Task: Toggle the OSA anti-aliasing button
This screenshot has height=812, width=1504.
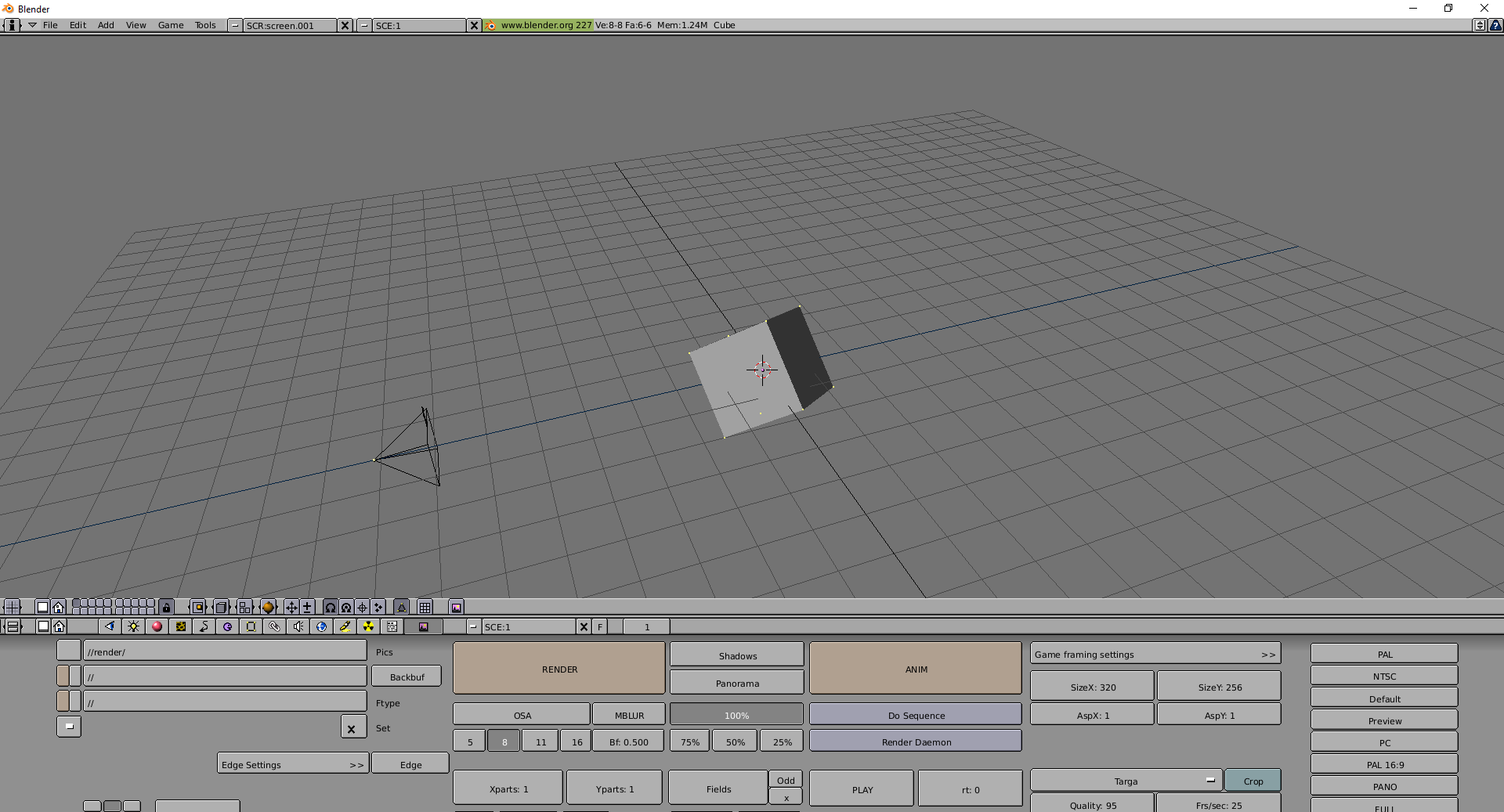Action: [x=522, y=715]
